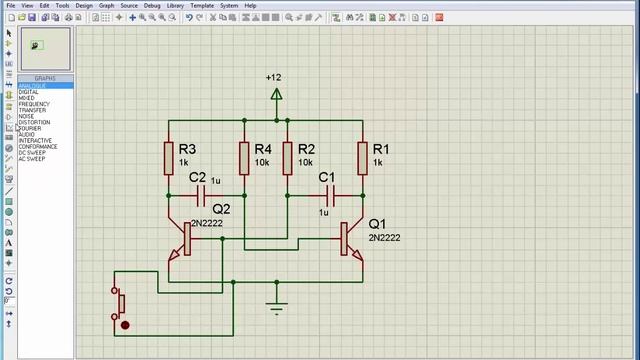The height and width of the screenshot is (360, 640).
Task: Save the current design
Action: [32, 18]
